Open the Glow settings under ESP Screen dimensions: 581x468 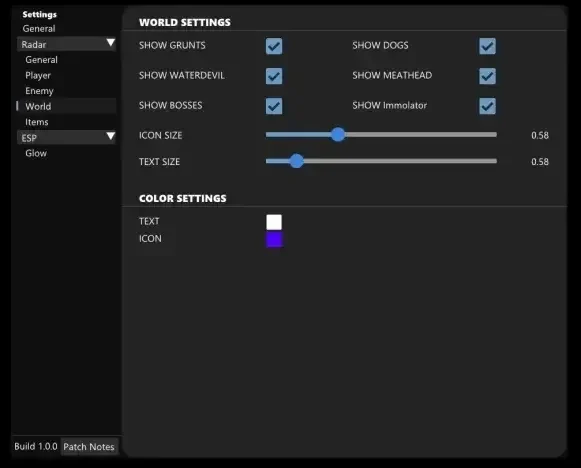click(36, 153)
